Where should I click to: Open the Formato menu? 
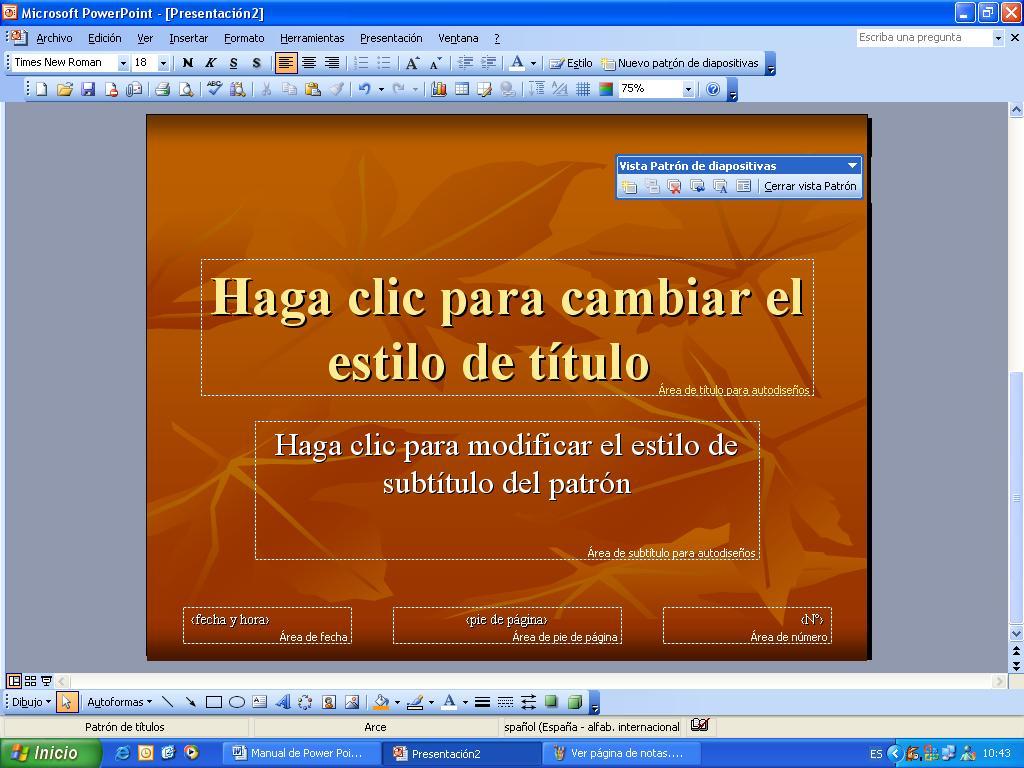[244, 39]
